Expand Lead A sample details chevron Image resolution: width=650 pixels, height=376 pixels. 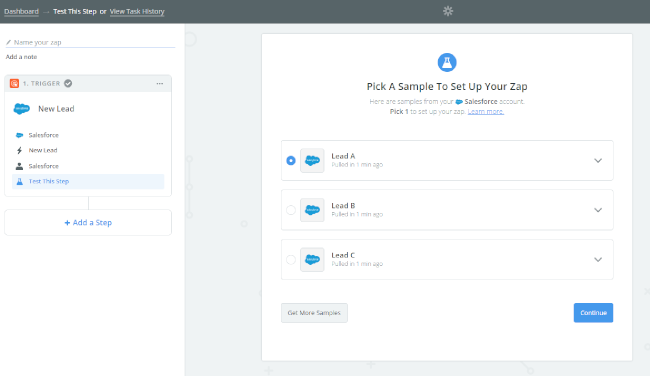598,160
